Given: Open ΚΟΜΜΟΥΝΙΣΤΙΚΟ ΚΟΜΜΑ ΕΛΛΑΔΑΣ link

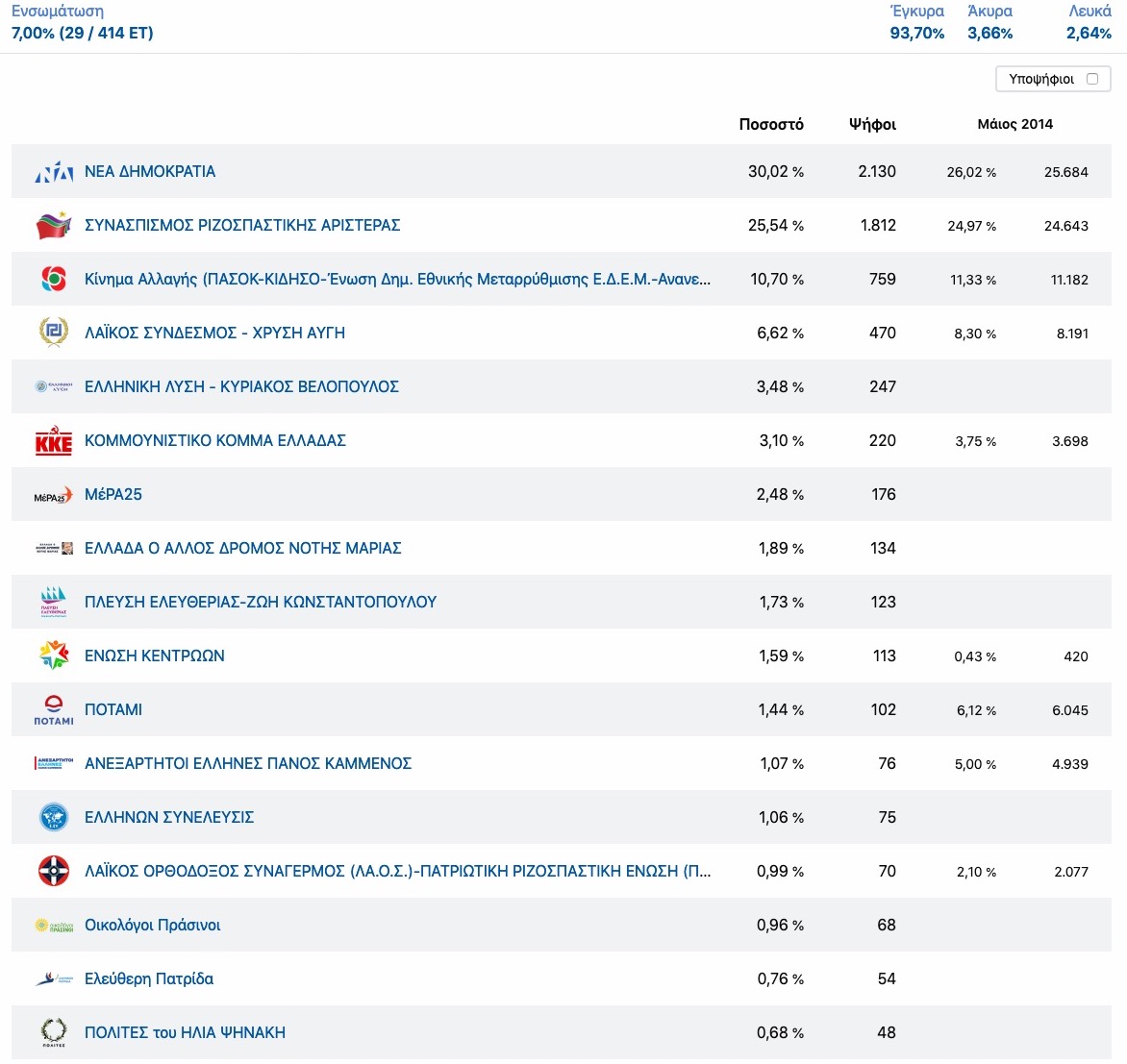Looking at the screenshot, I should 214,440.
